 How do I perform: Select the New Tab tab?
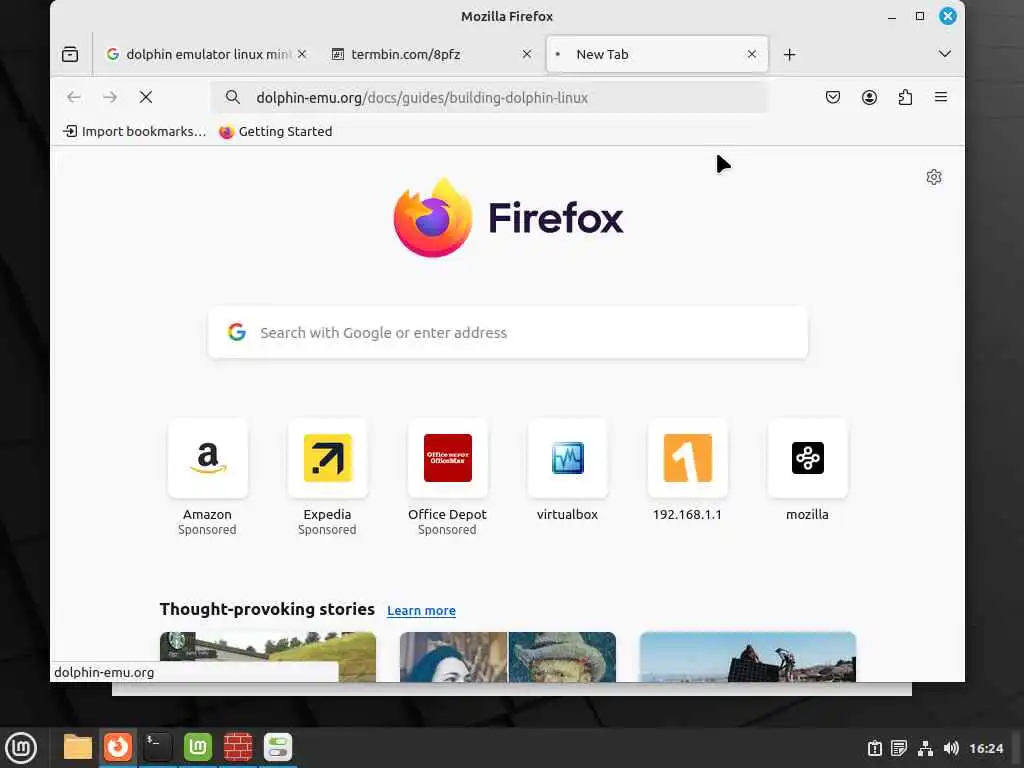pyautogui.click(x=656, y=54)
